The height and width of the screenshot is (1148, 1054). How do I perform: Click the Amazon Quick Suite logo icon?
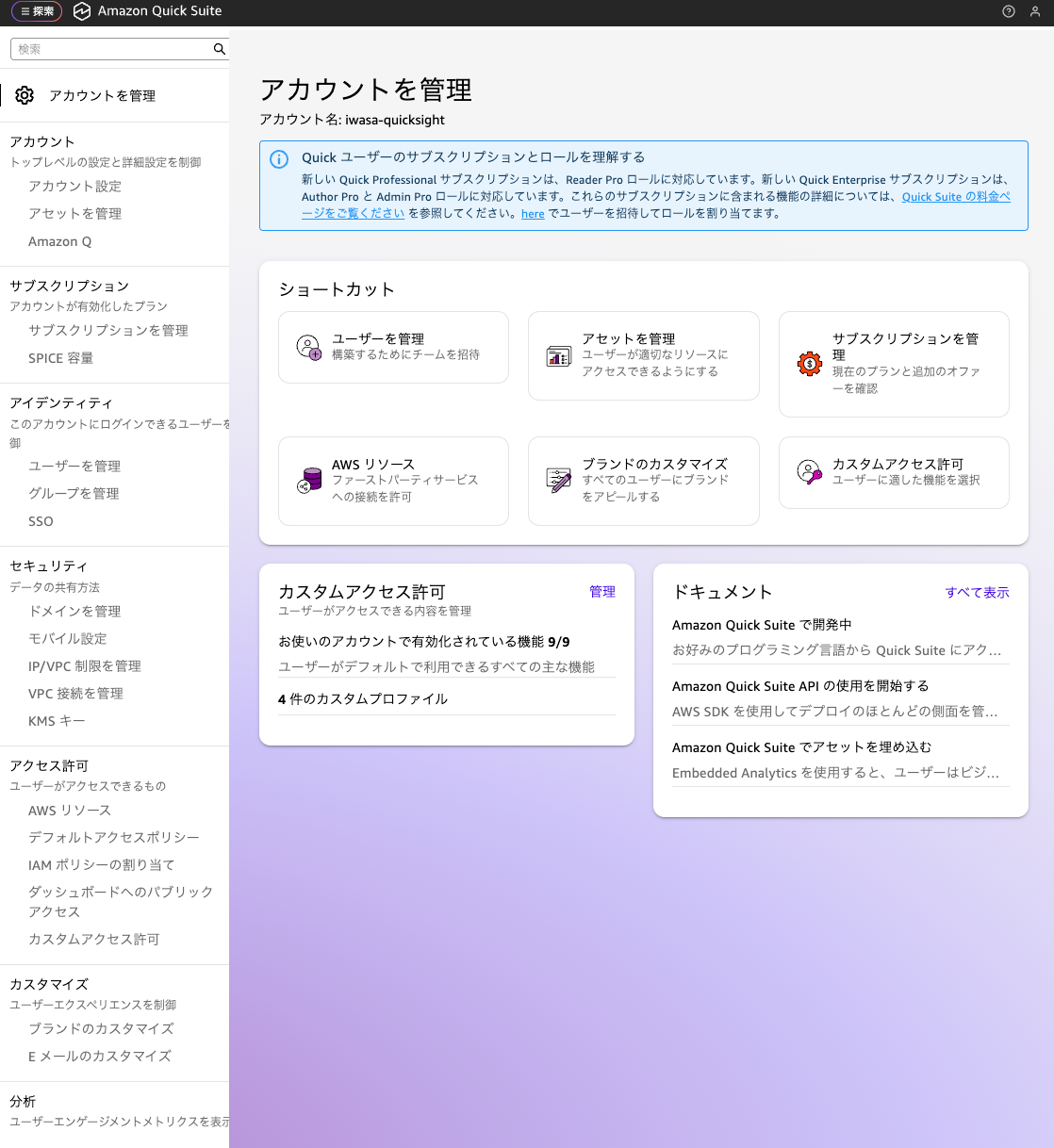click(x=82, y=11)
